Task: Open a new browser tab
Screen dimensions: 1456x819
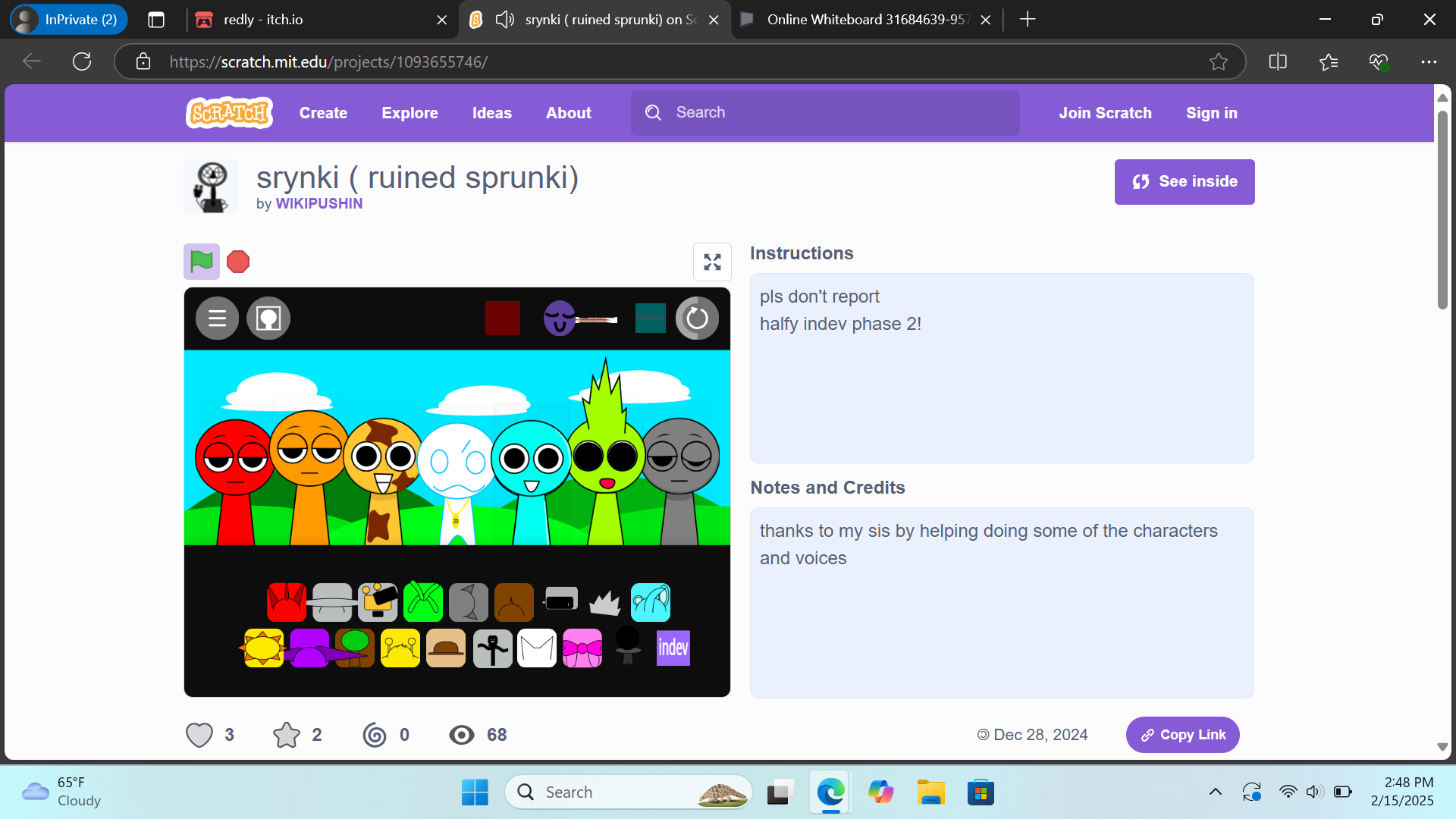Action: point(1028,20)
